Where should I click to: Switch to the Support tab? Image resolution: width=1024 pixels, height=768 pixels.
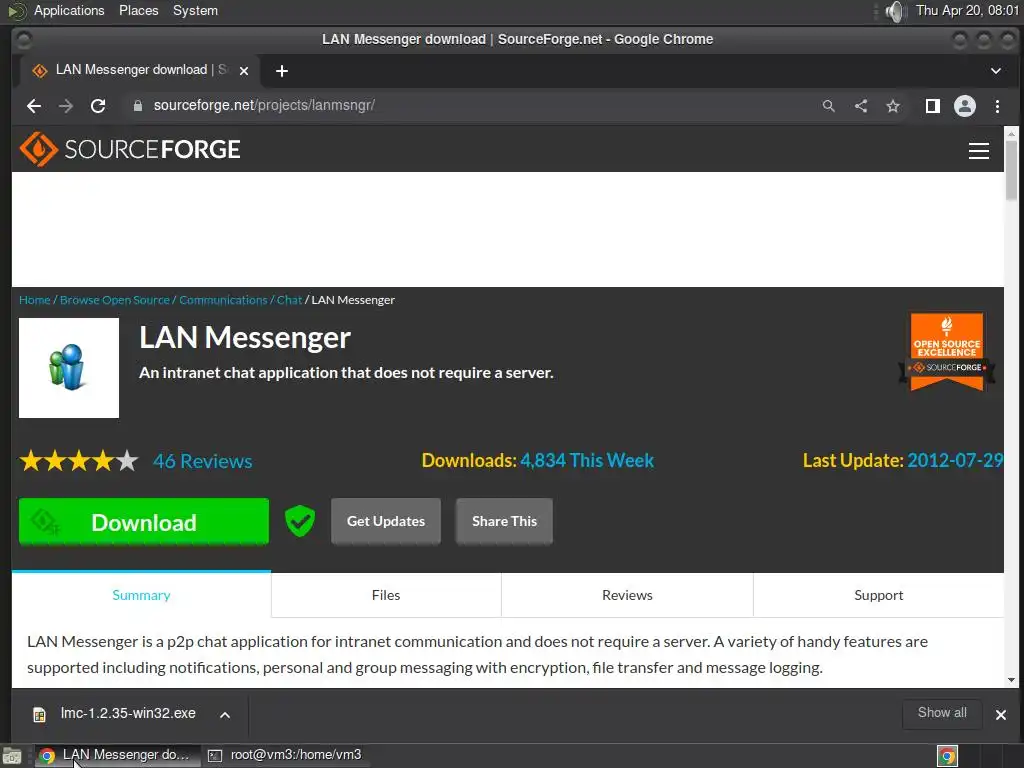pyautogui.click(x=878, y=595)
